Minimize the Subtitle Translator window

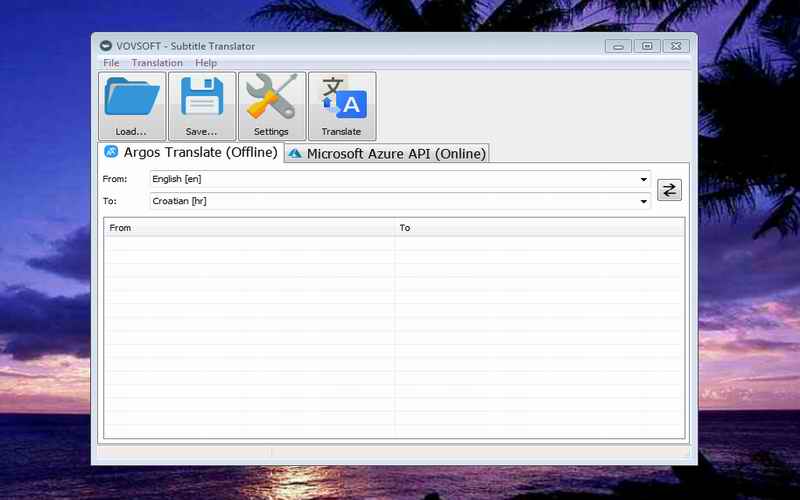pyautogui.click(x=619, y=46)
